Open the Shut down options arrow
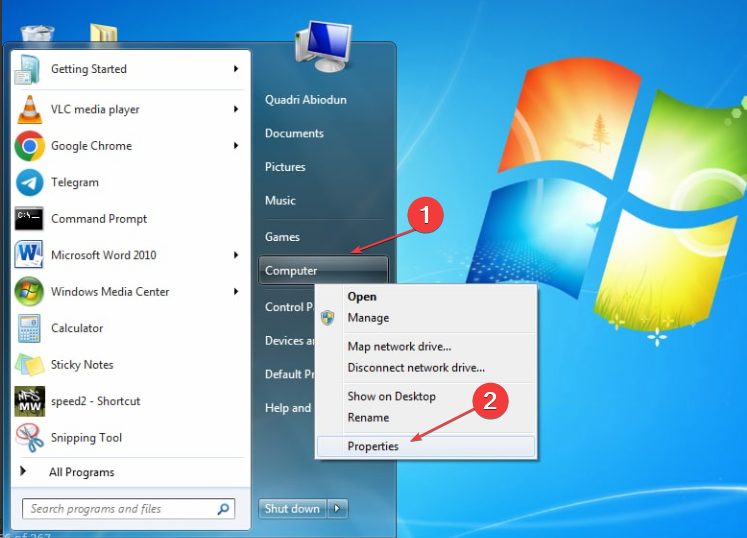 [x=337, y=508]
